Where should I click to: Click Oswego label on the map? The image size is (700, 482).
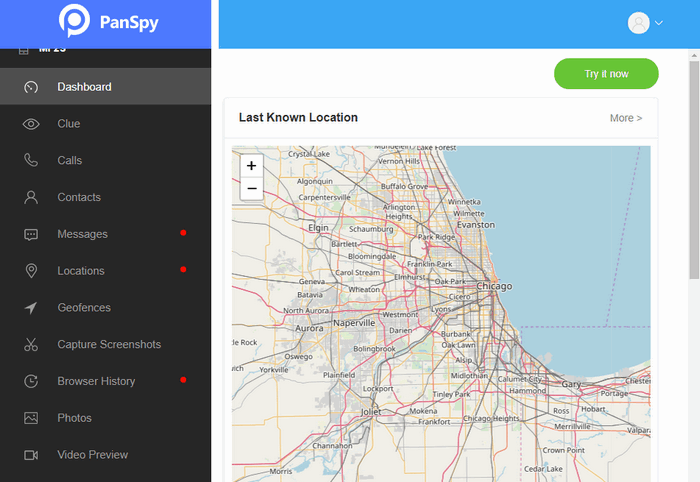click(x=298, y=357)
